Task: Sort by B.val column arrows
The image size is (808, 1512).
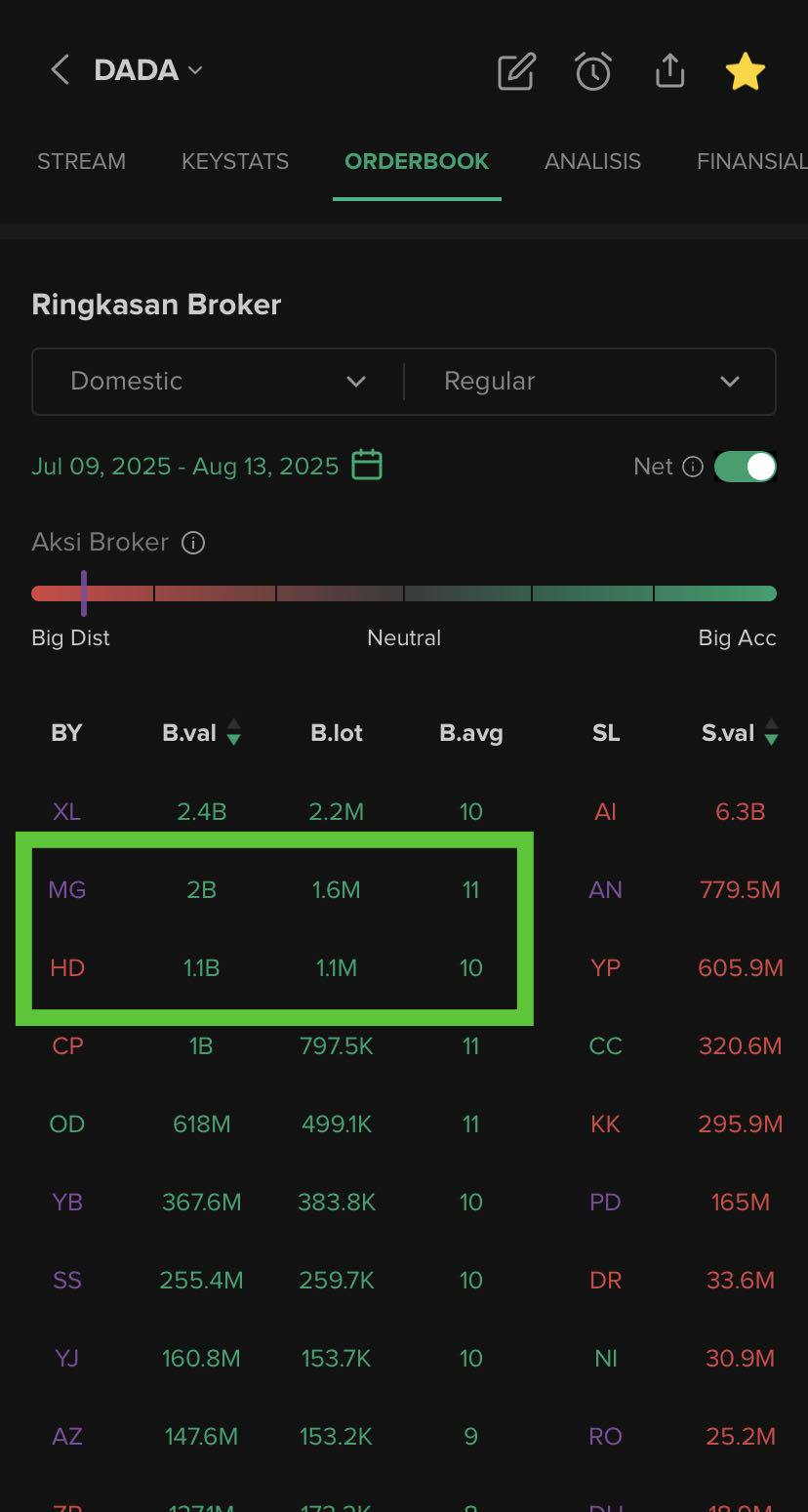Action: coord(233,733)
